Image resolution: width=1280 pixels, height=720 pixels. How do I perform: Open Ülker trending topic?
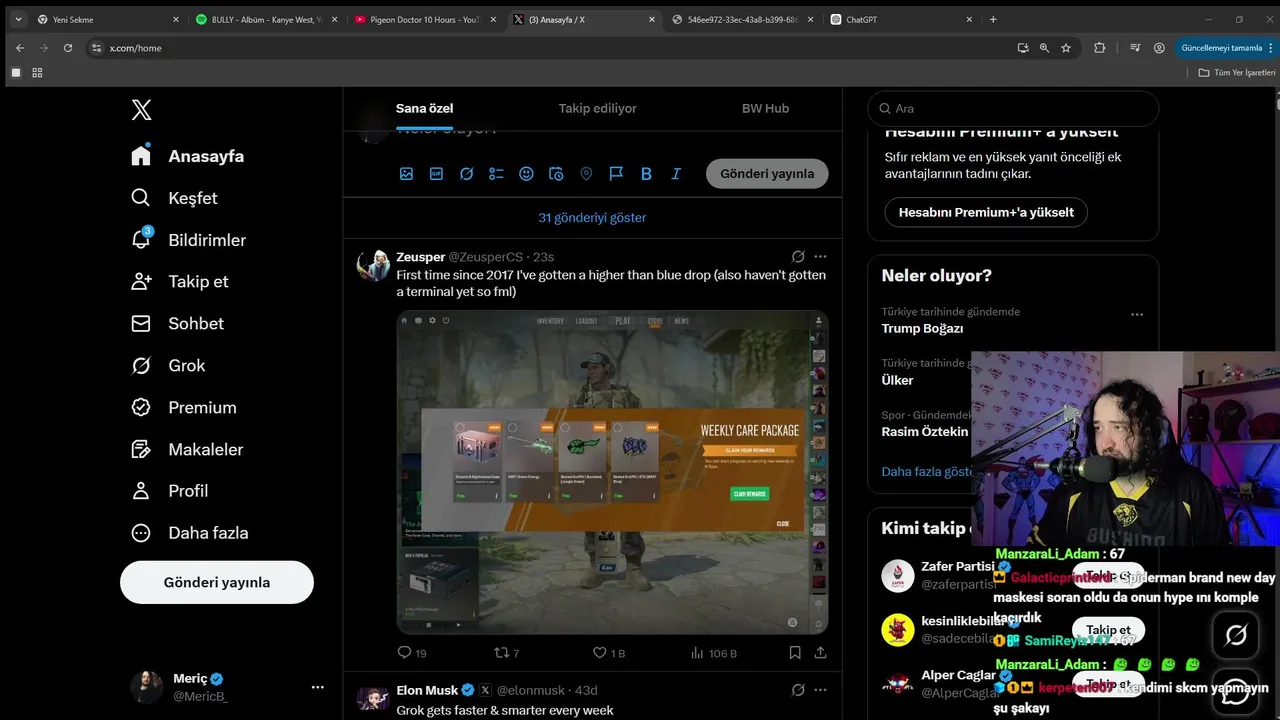point(897,380)
